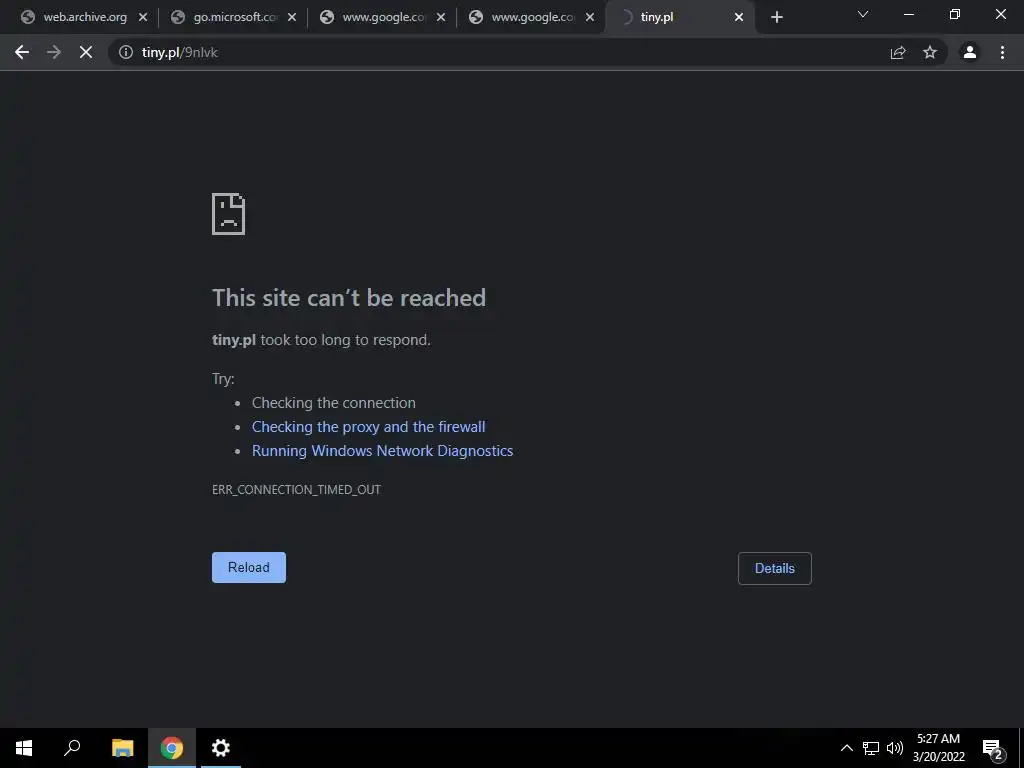The image size is (1024, 768).
Task: Close the tiny.pl tab
Action: (739, 18)
